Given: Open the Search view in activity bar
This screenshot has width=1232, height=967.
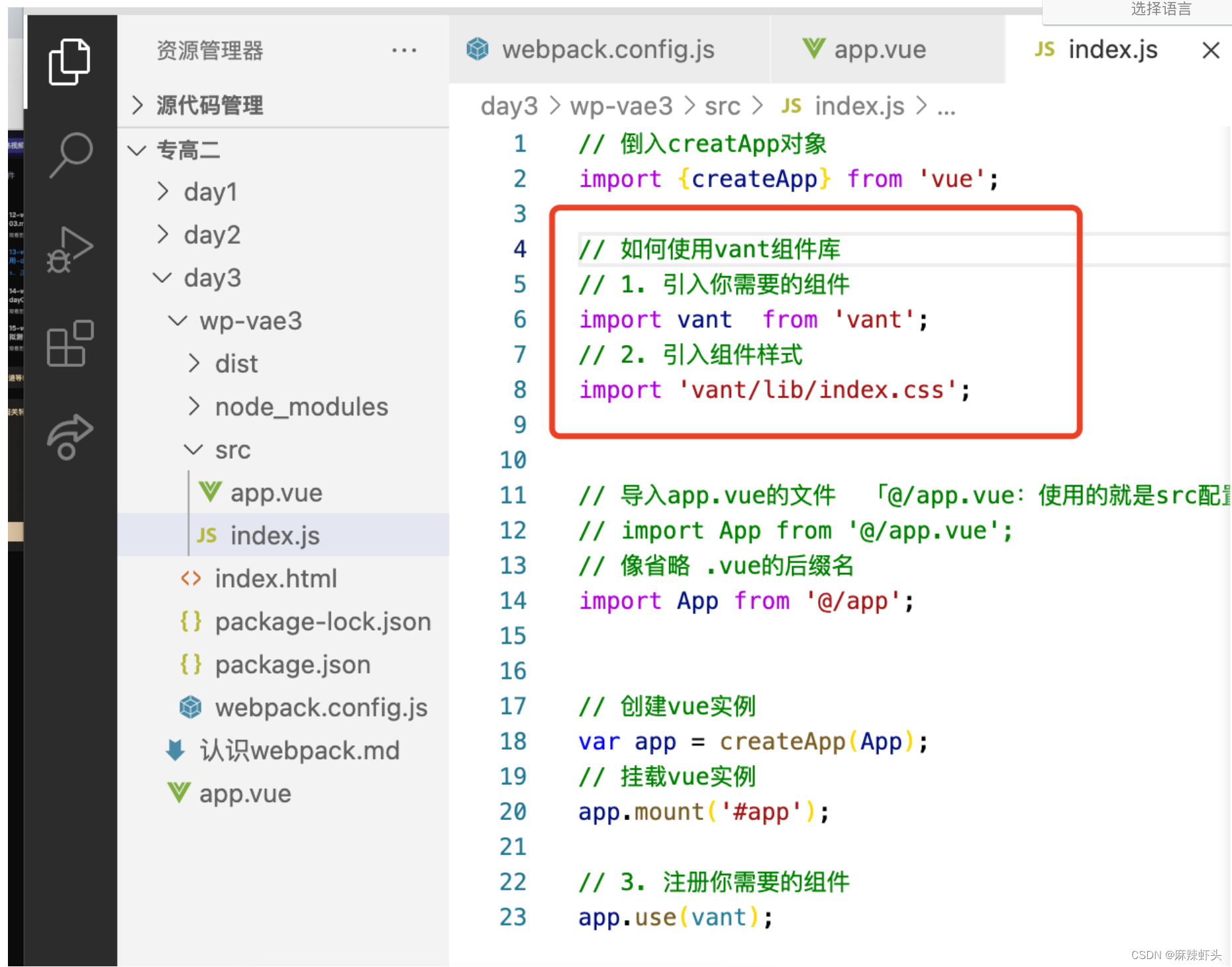Looking at the screenshot, I should pos(70,155).
